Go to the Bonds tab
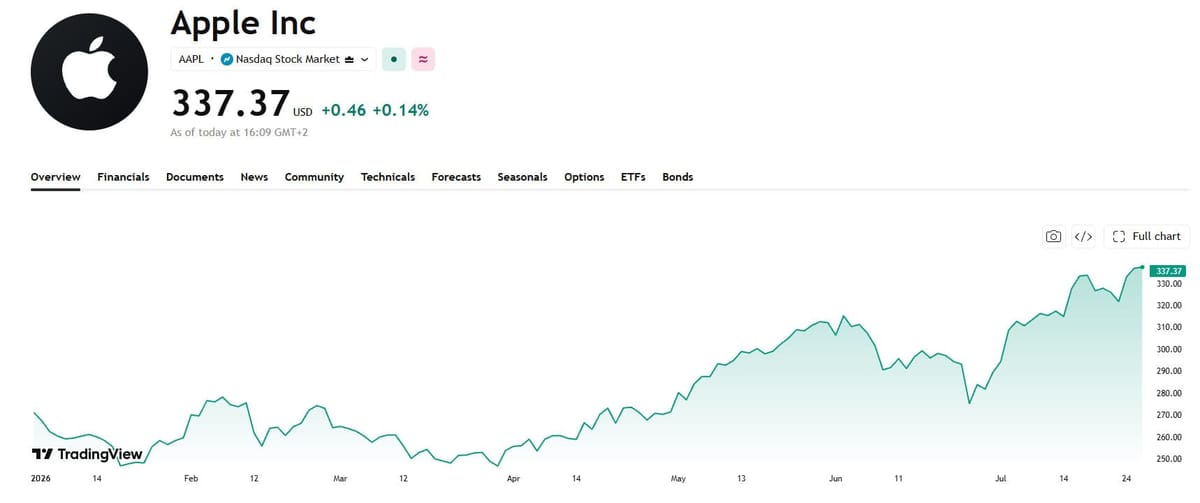 click(677, 177)
